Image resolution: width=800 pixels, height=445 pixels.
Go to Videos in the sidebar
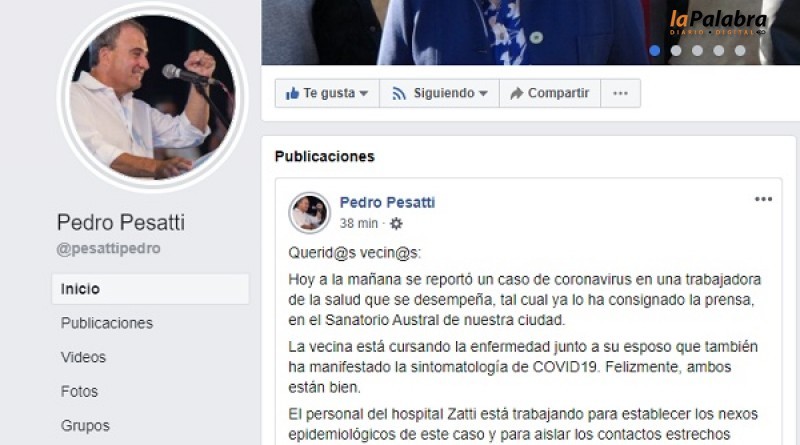tap(83, 357)
